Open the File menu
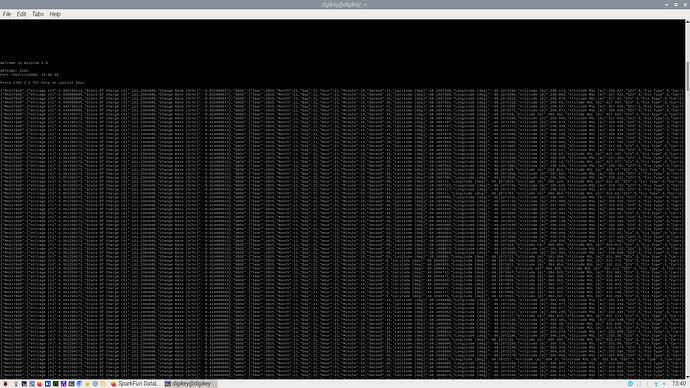690x388 pixels. (7, 14)
